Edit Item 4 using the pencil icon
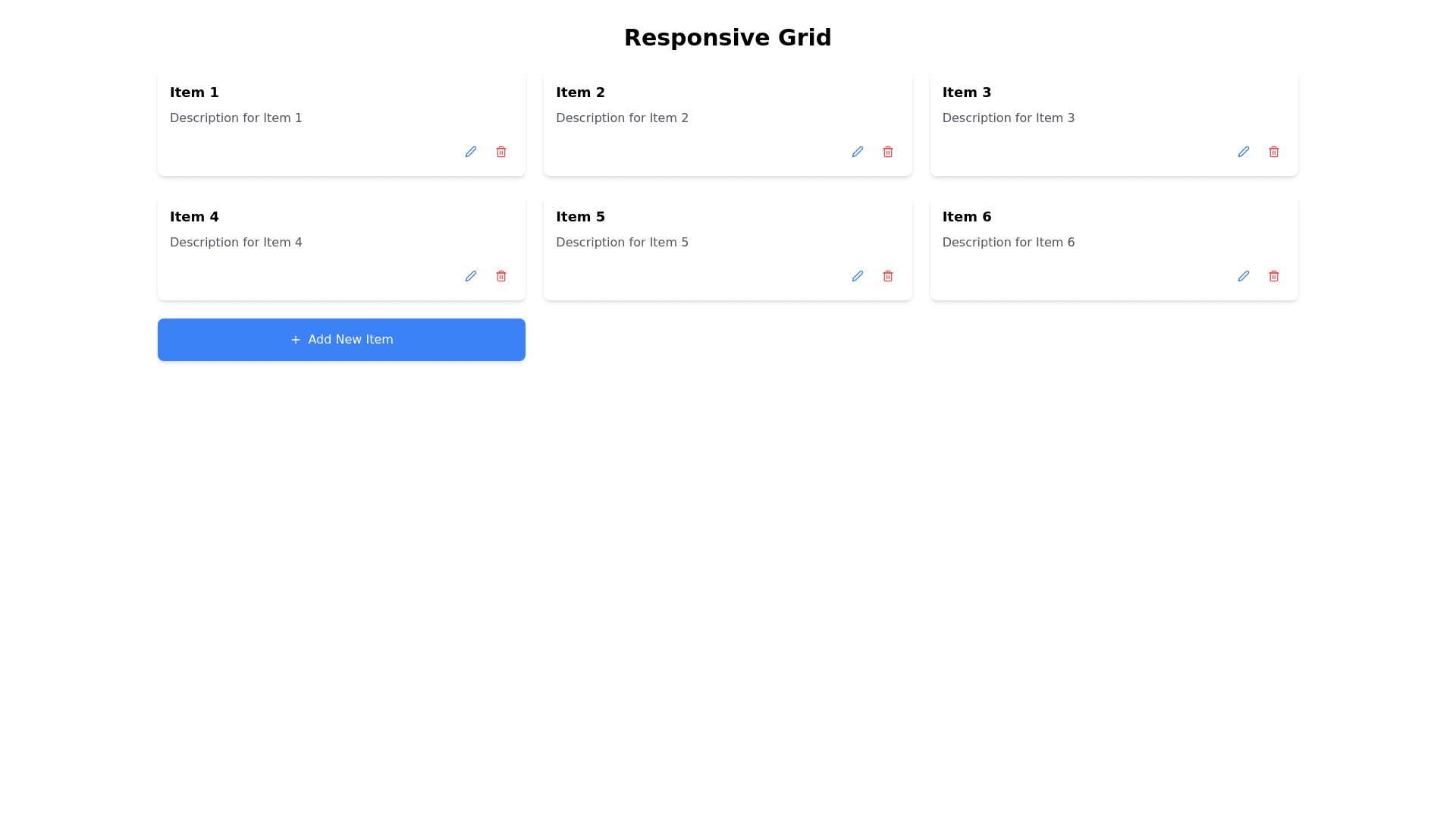Viewport: 1456px width, 819px height. coord(470,276)
